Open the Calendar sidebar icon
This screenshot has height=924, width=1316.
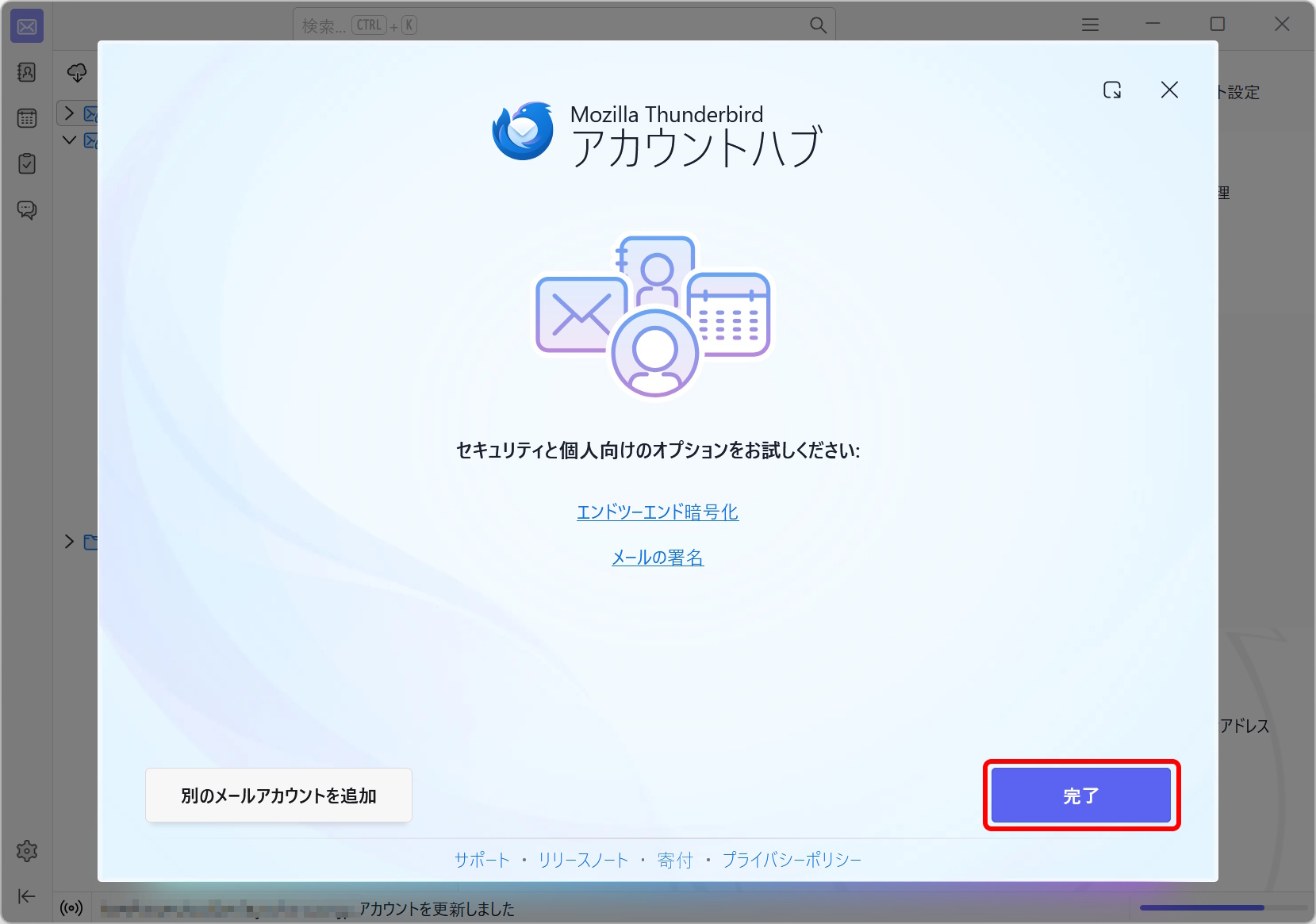coord(27,118)
